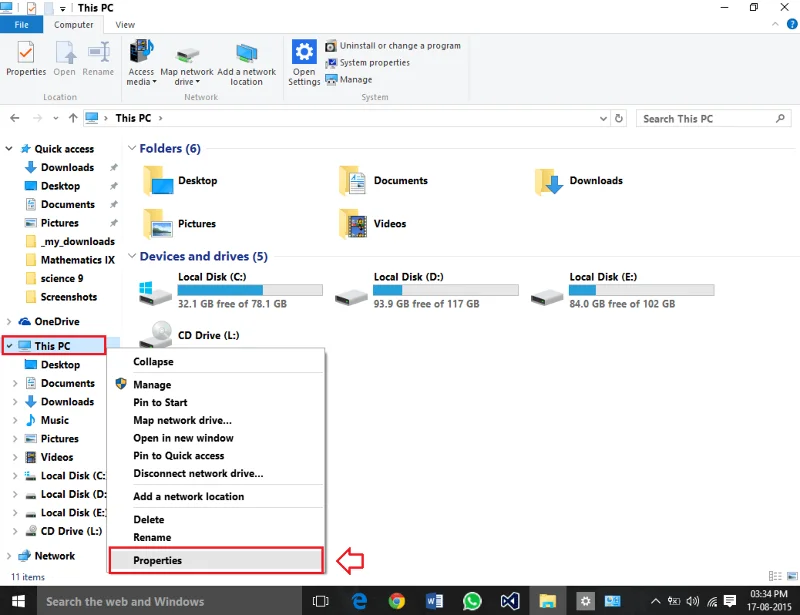Open Microsoft Edge from the taskbar
The height and width of the screenshot is (615, 800).
(x=359, y=601)
